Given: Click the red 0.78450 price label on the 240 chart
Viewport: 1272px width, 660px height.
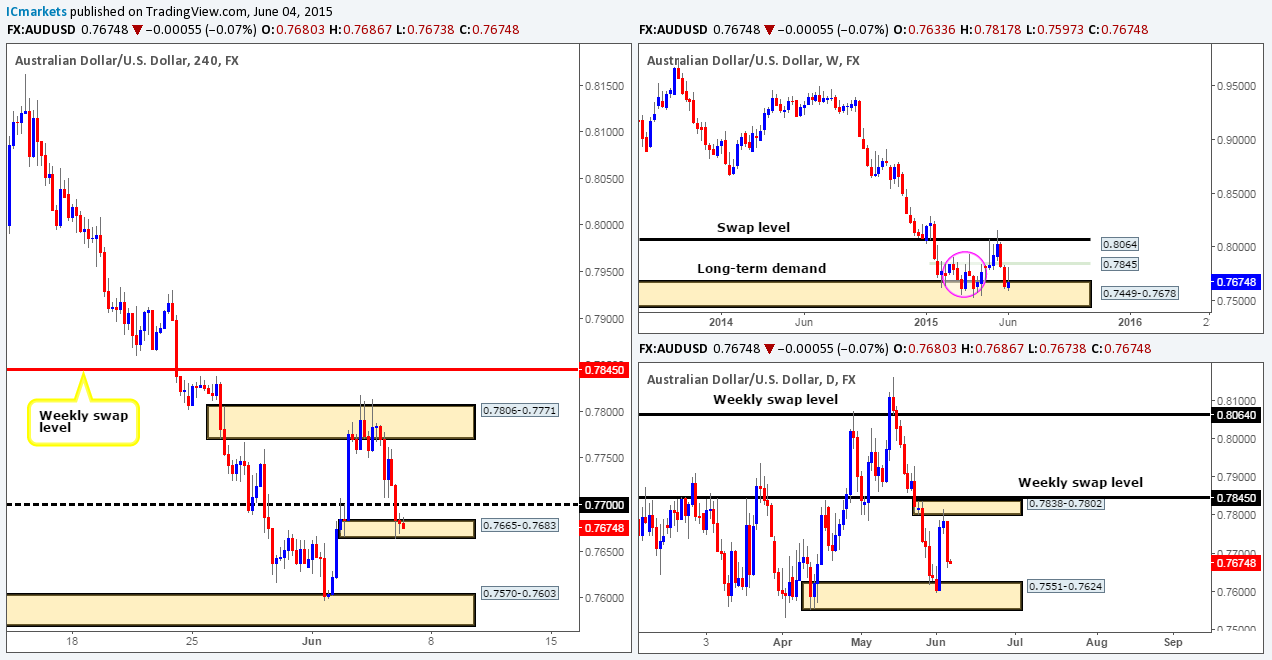Looking at the screenshot, I should coord(605,369).
